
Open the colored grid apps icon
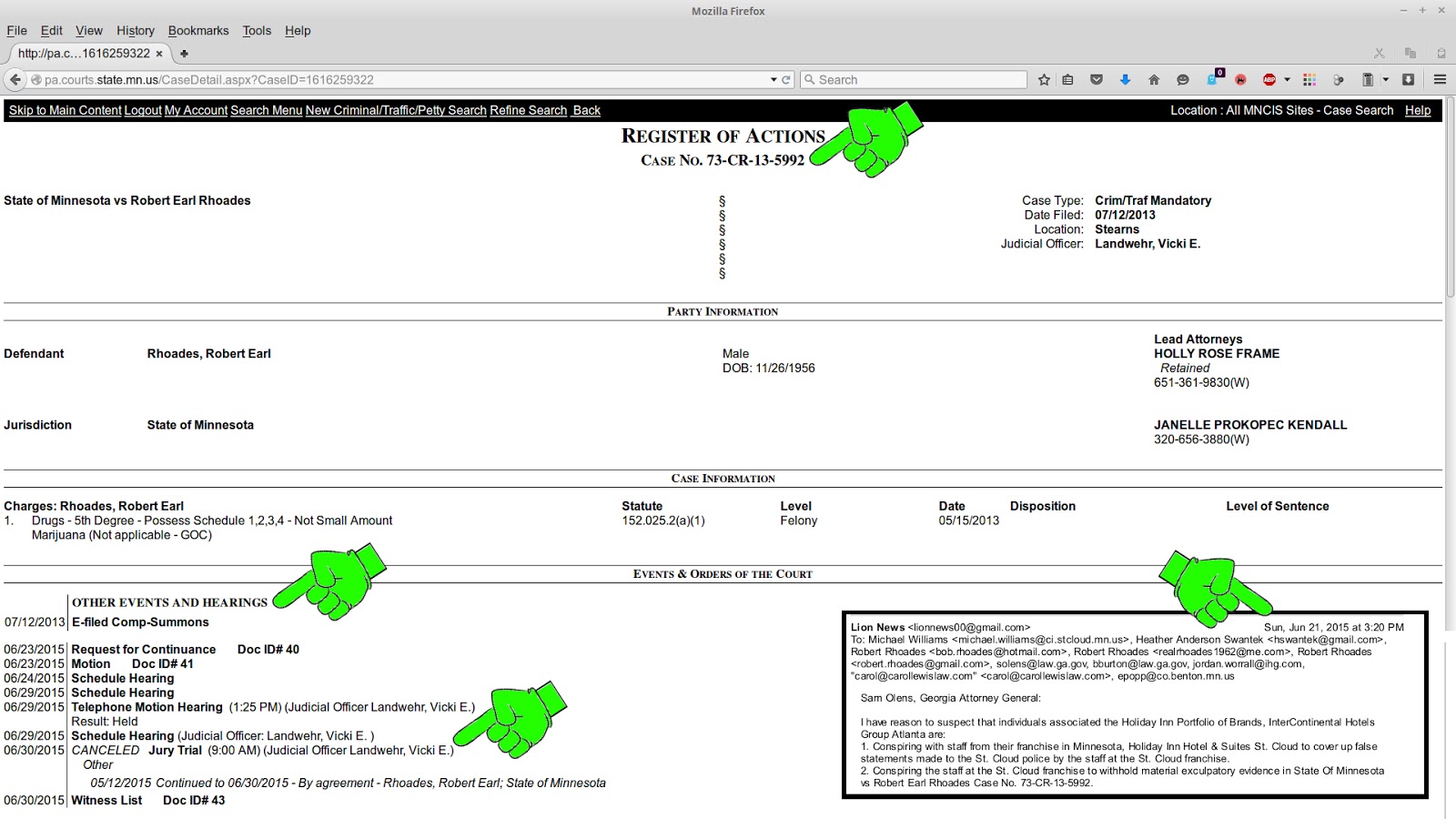tap(1309, 80)
